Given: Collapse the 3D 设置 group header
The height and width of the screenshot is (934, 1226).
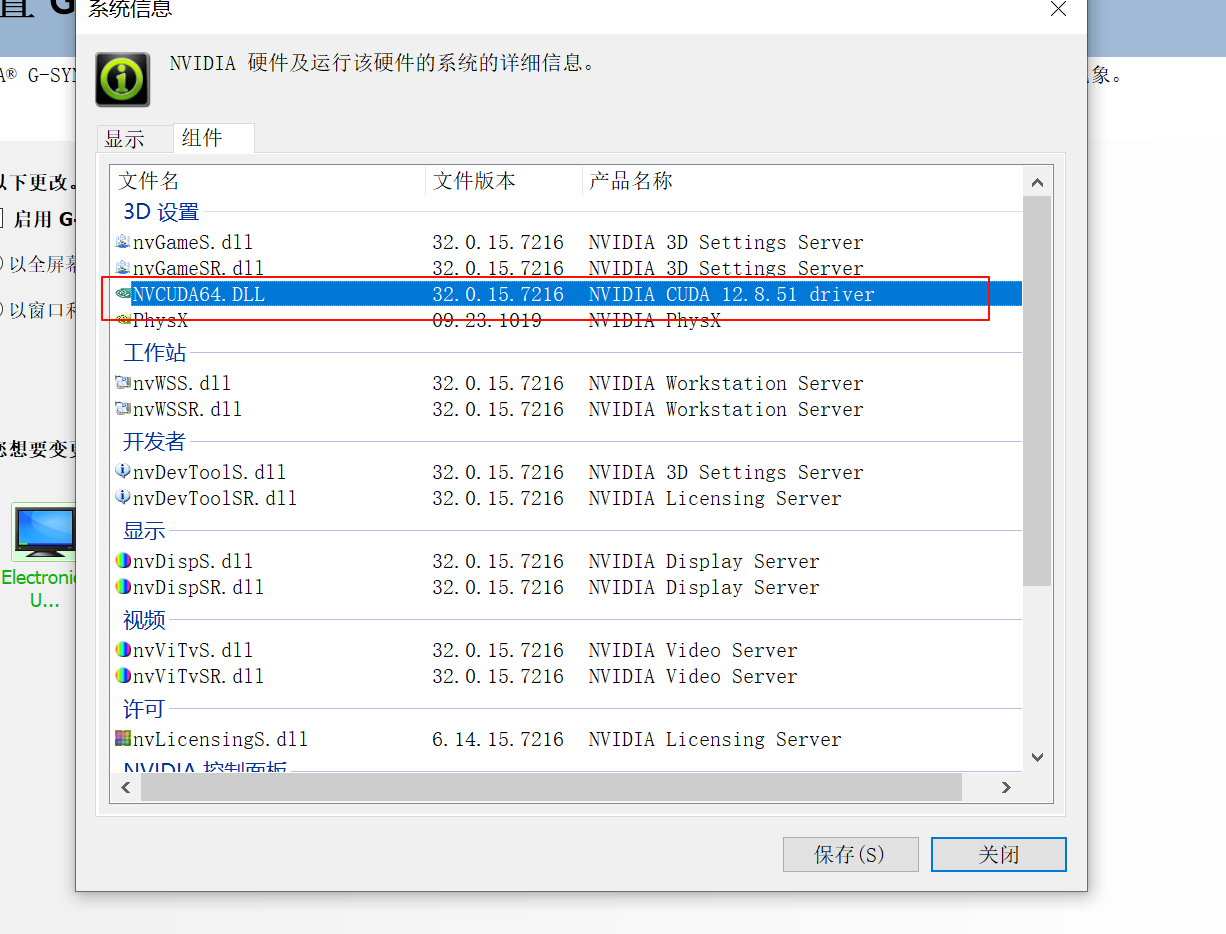Looking at the screenshot, I should pos(161,212).
